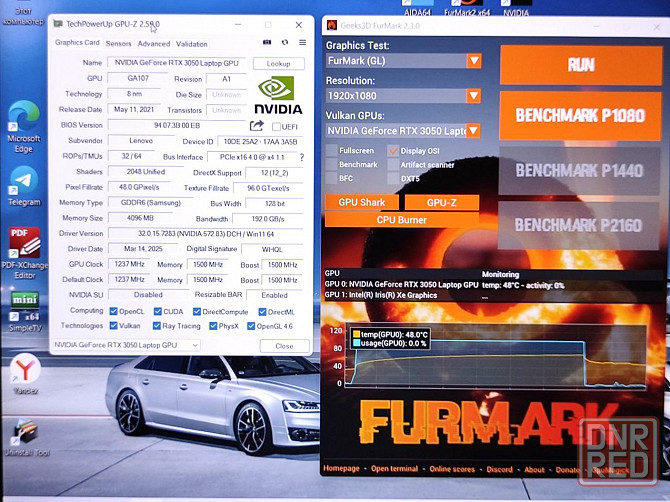Switch to the Sensors tab
Image resolution: width=670 pixels, height=502 pixels.
pos(118,44)
